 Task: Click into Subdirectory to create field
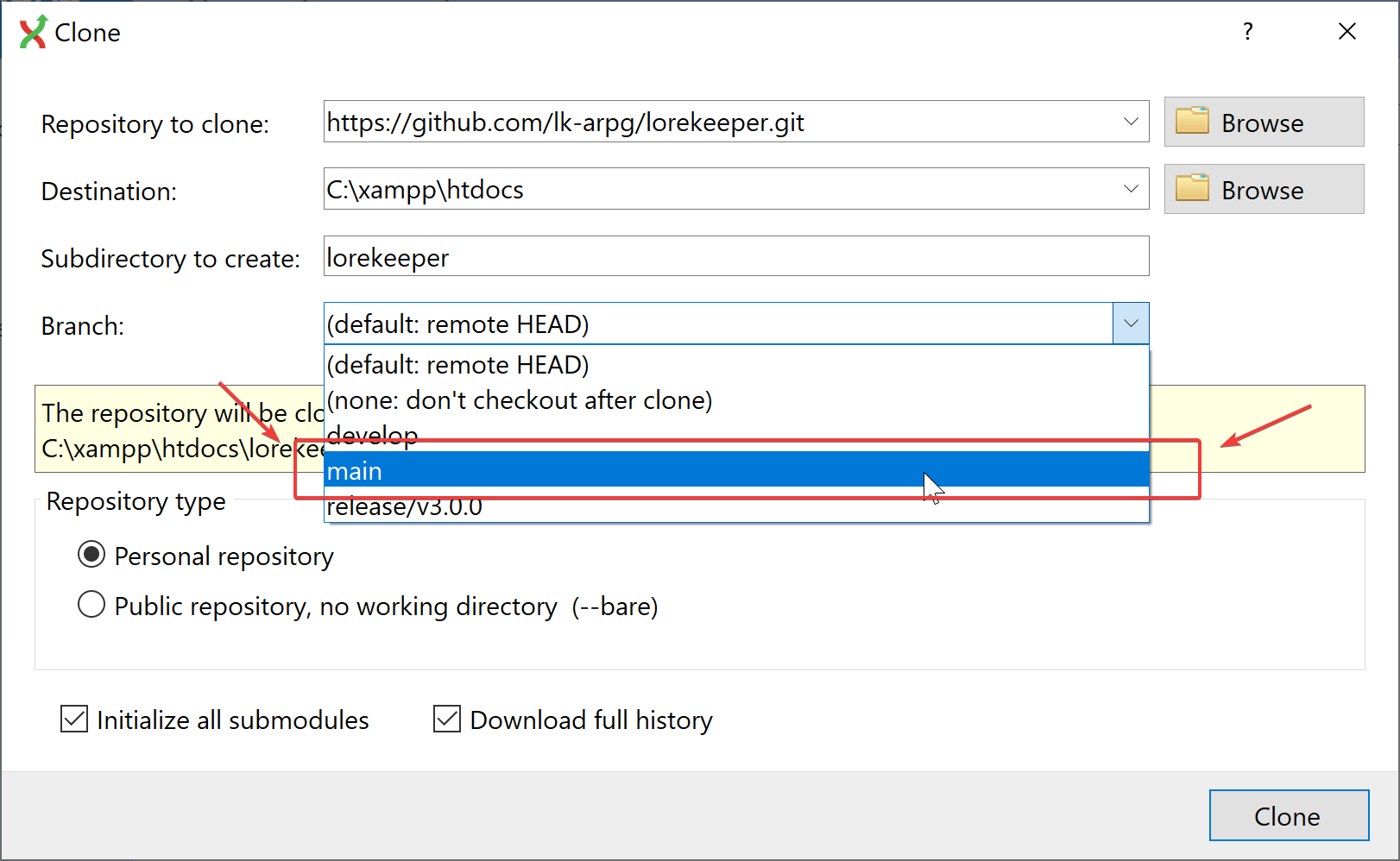pos(735,256)
